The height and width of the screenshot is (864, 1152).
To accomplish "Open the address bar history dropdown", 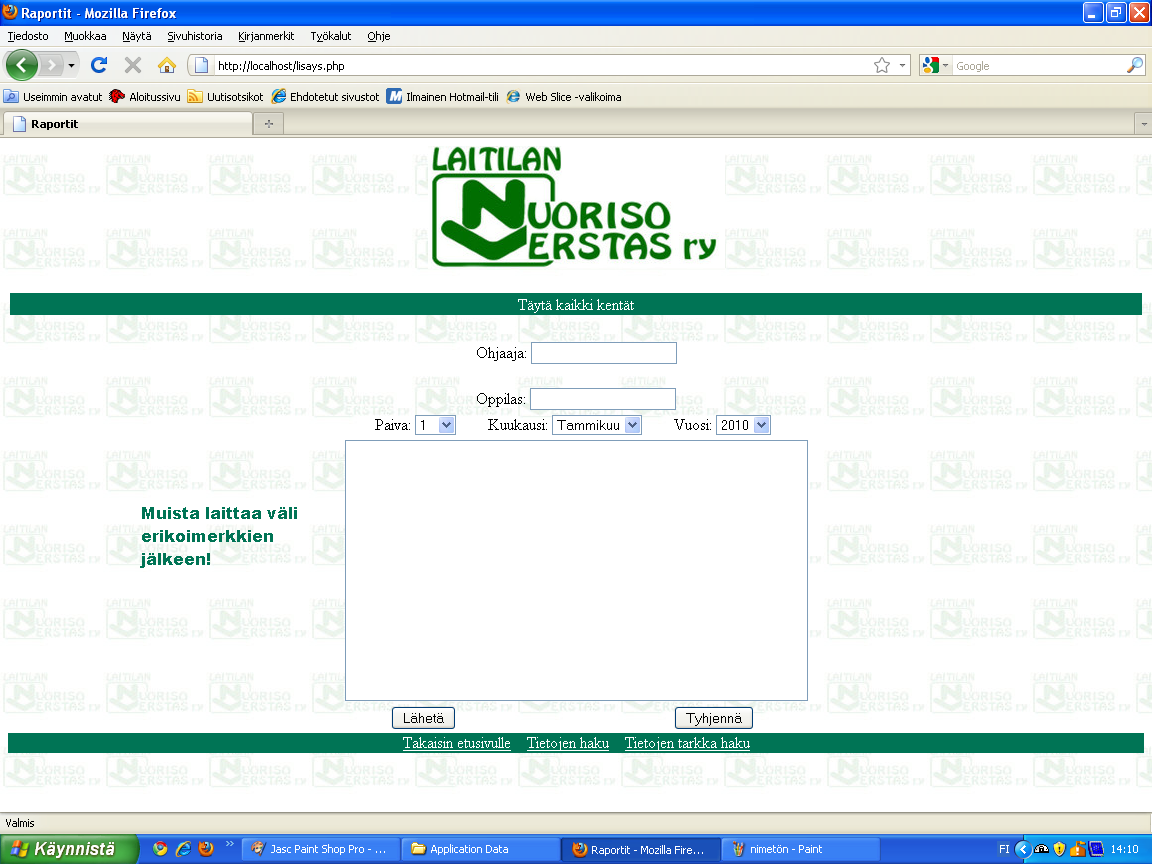I will tap(902, 65).
